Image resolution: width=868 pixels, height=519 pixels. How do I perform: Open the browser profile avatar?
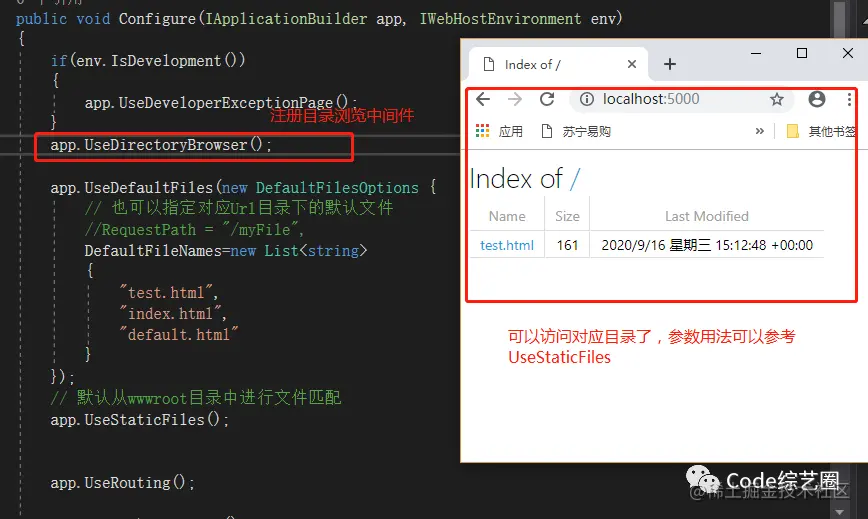(817, 99)
